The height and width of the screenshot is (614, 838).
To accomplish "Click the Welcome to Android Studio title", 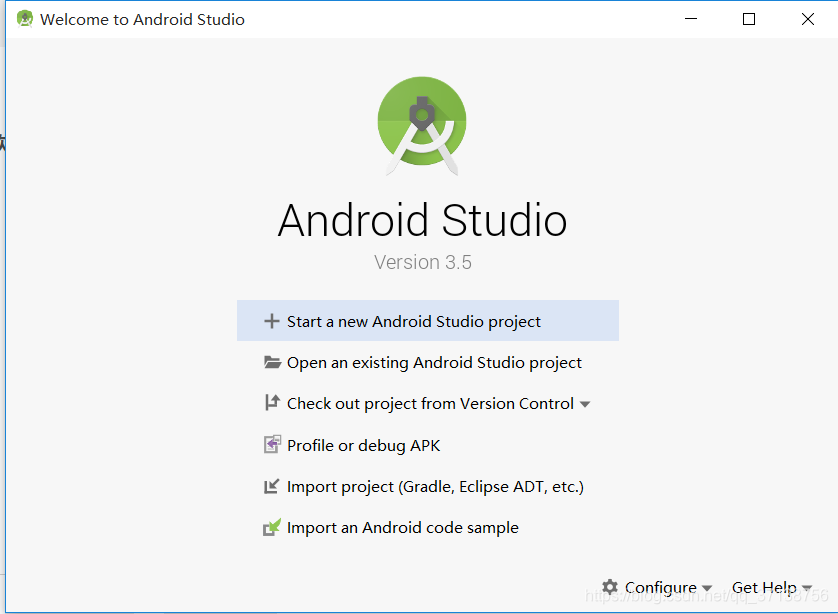I will point(142,19).
